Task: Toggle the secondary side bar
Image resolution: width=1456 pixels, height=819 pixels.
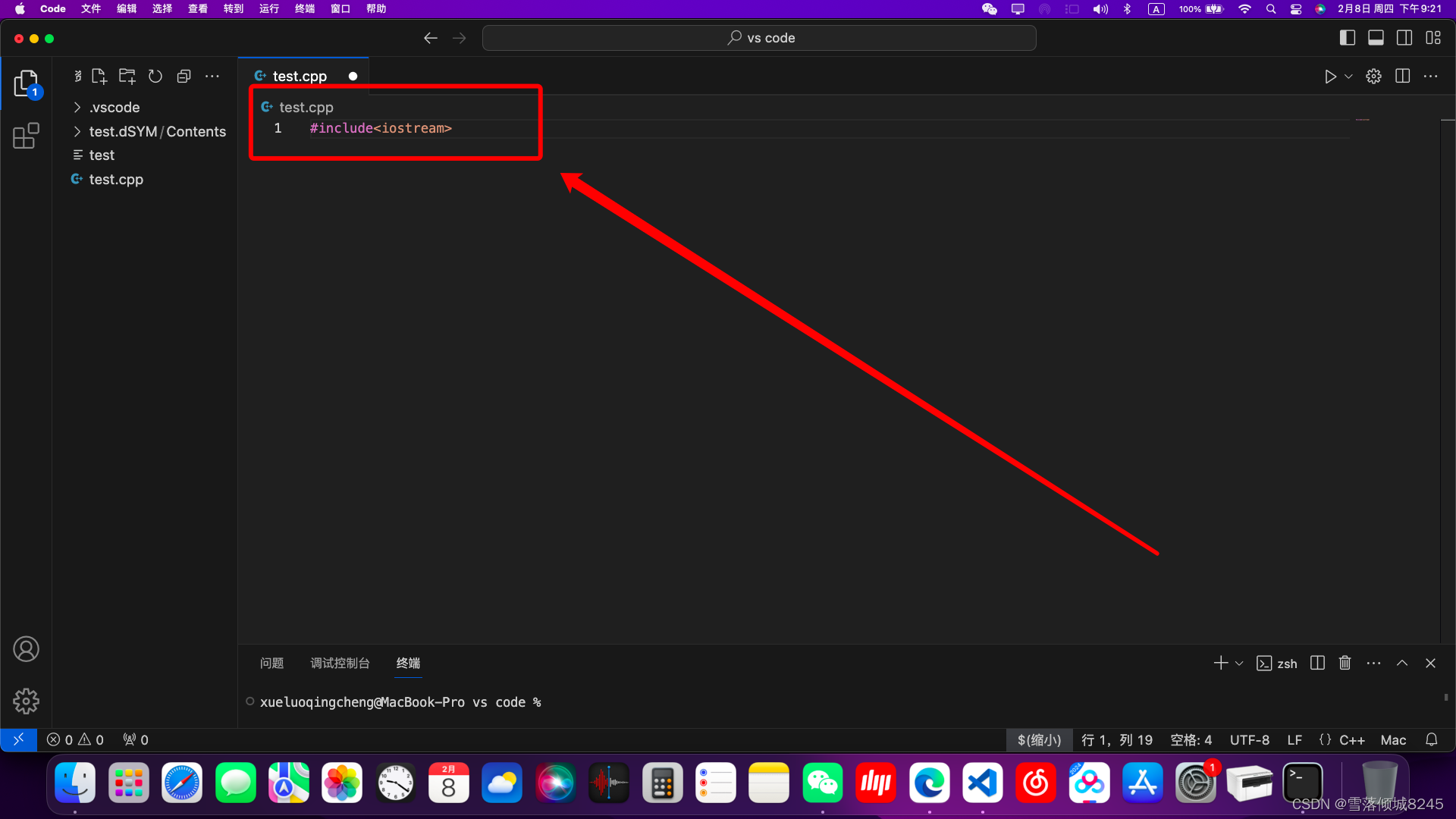Action: click(1404, 38)
